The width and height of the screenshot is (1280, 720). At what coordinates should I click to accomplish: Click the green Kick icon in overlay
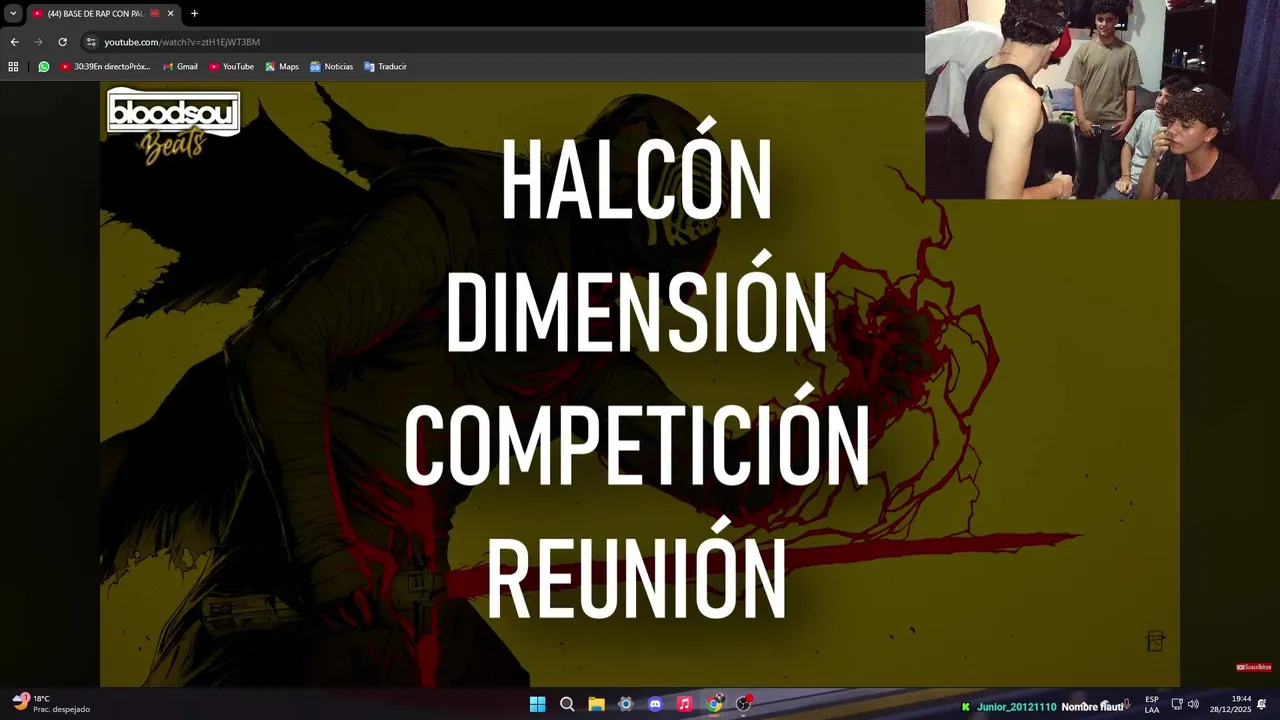click(965, 707)
